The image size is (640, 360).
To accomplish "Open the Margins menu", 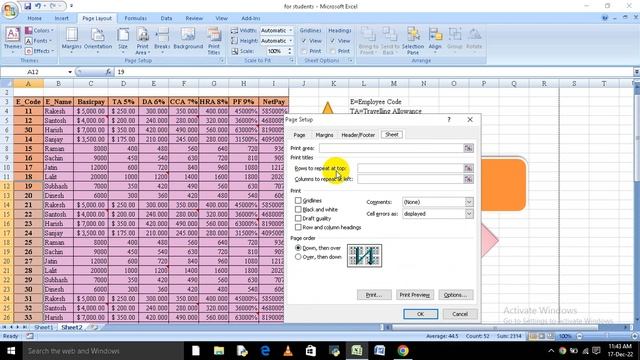I will point(71,40).
